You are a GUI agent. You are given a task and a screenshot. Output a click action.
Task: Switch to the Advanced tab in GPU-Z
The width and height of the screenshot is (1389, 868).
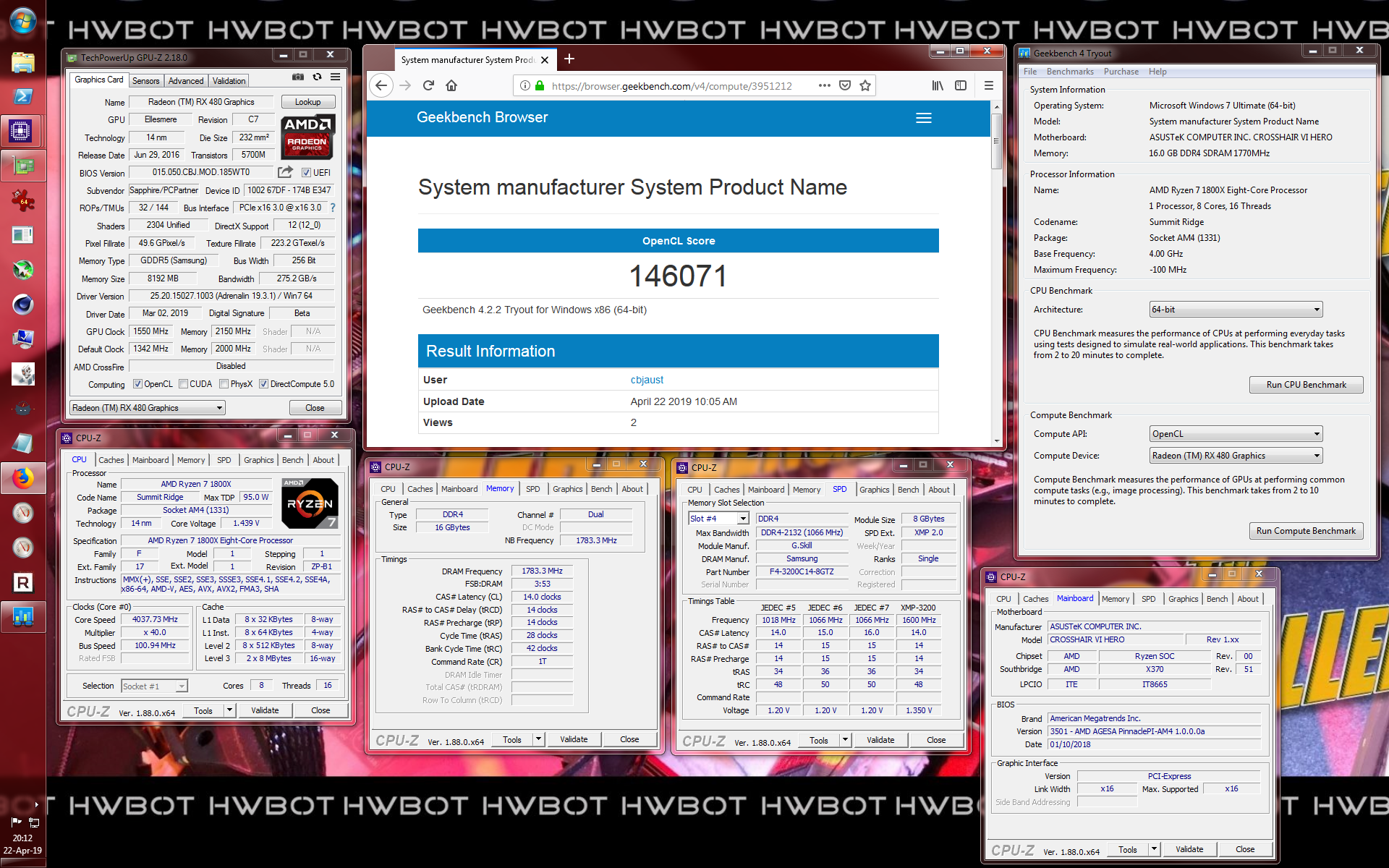[x=186, y=81]
